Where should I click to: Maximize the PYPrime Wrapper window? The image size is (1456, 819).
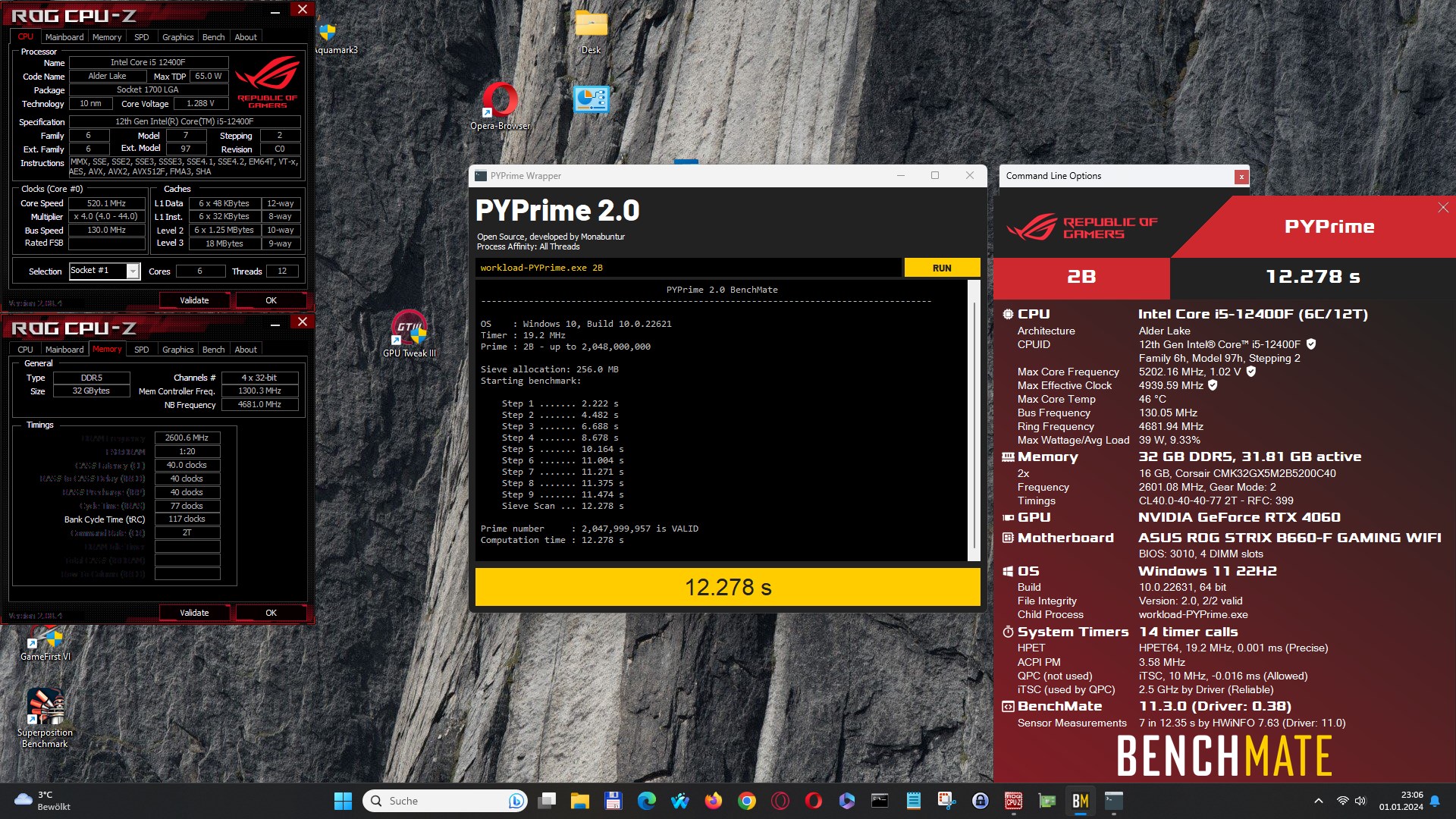pyautogui.click(x=935, y=176)
